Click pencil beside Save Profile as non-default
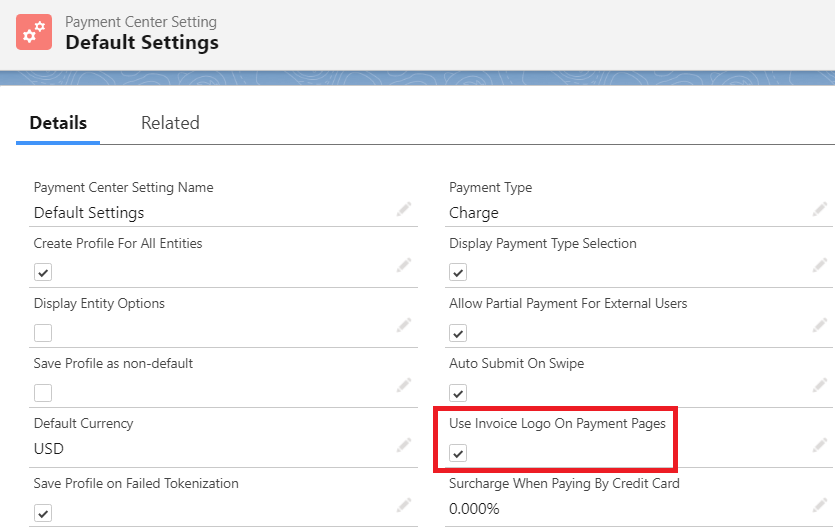Screen dimensions: 835x527 click(x=404, y=385)
